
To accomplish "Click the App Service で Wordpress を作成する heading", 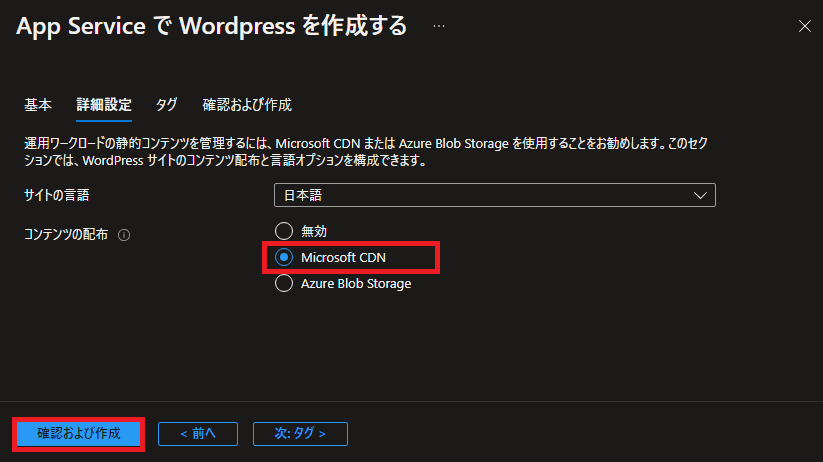I will (212, 26).
